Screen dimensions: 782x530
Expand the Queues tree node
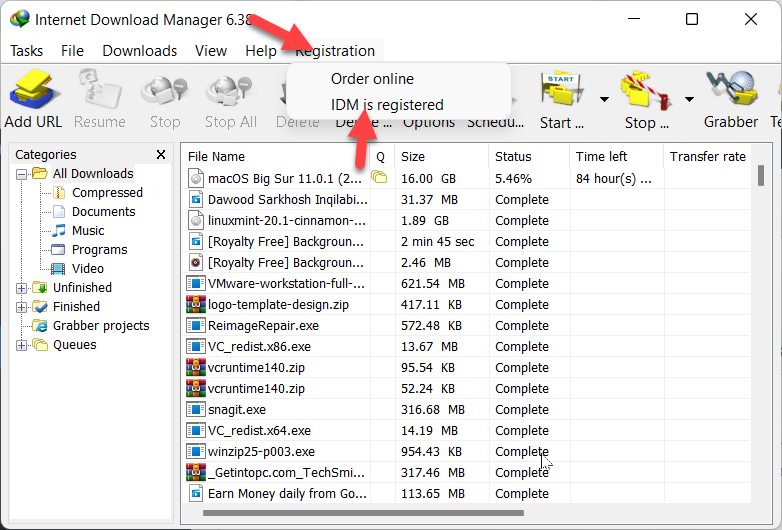click(22, 345)
